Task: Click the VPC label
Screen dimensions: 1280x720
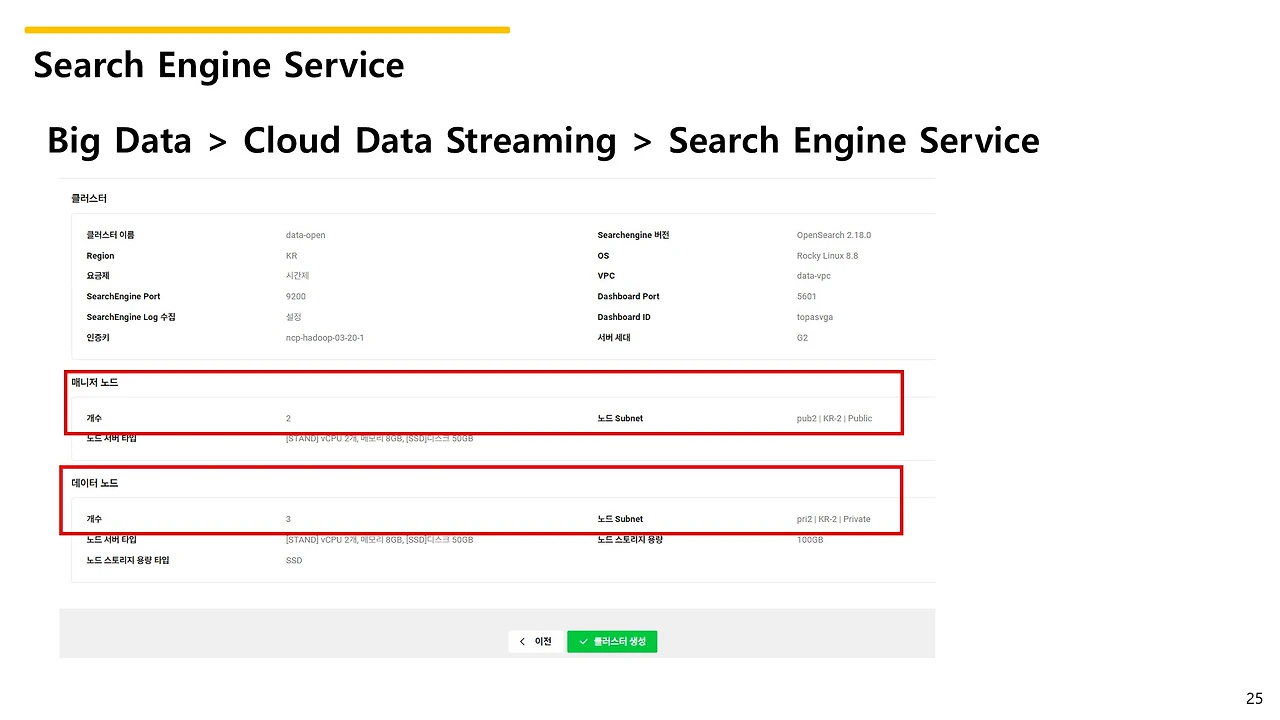Action: click(x=605, y=276)
